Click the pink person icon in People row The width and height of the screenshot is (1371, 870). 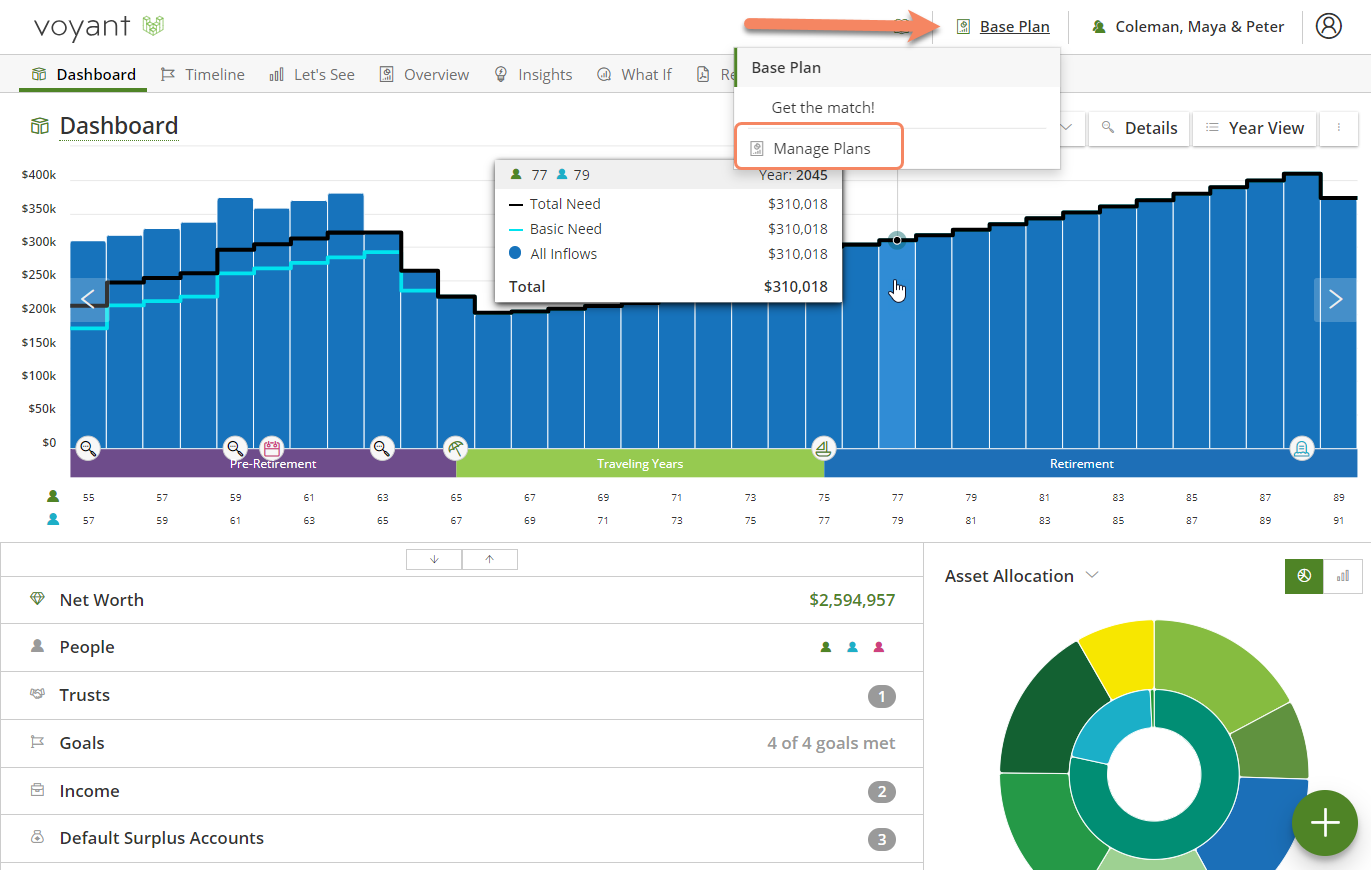(879, 647)
